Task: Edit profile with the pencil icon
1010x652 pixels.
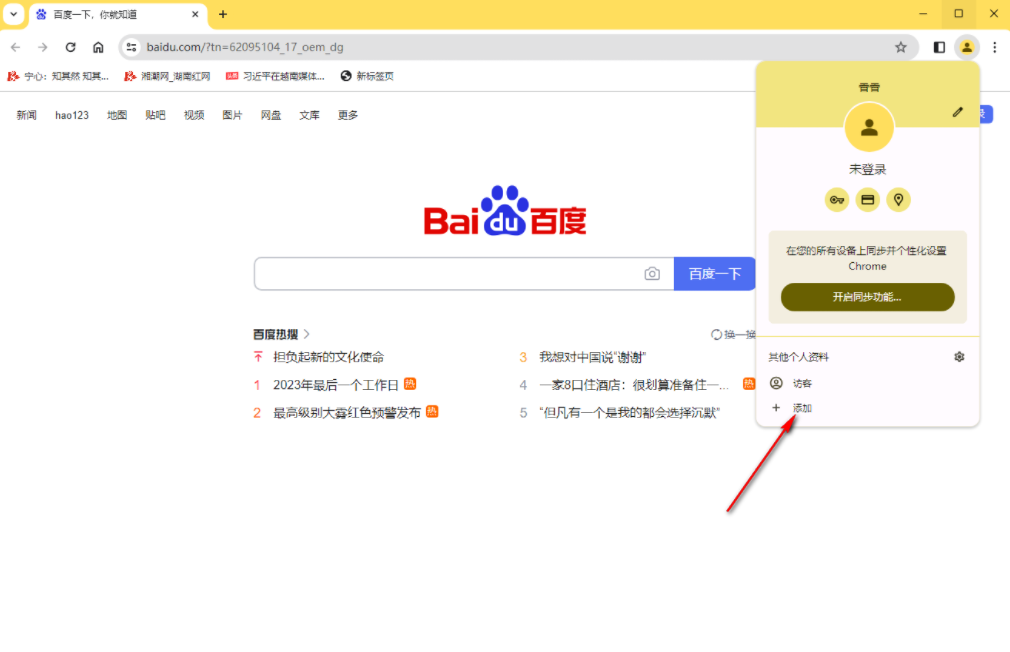Action: pyautogui.click(x=958, y=112)
